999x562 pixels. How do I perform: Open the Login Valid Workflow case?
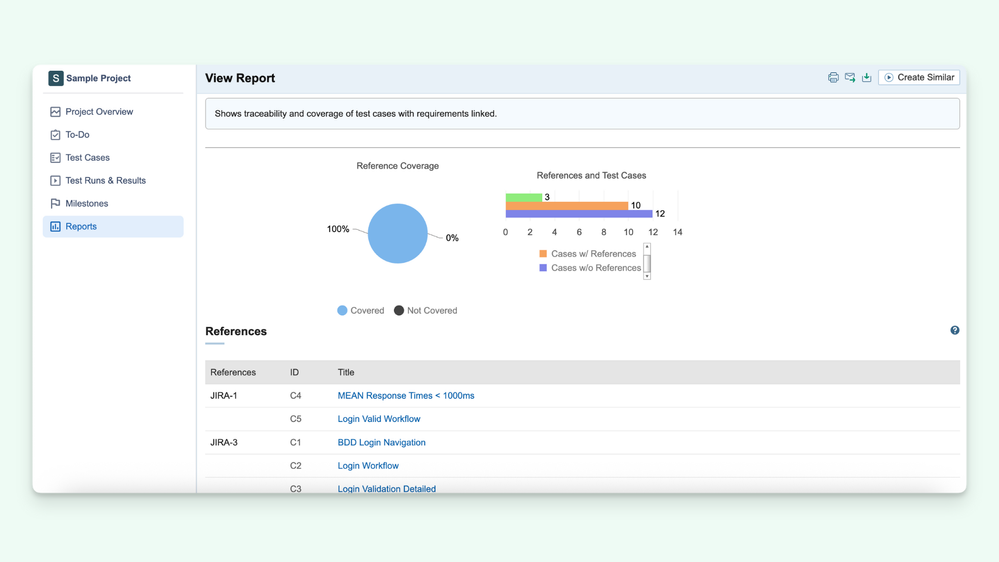tap(379, 419)
